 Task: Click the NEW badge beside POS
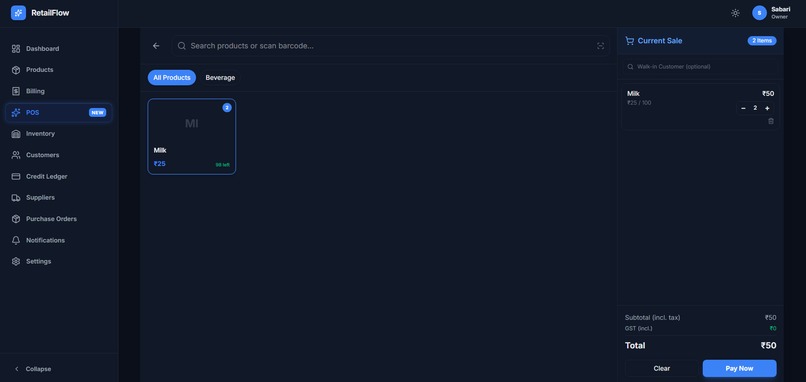point(98,113)
